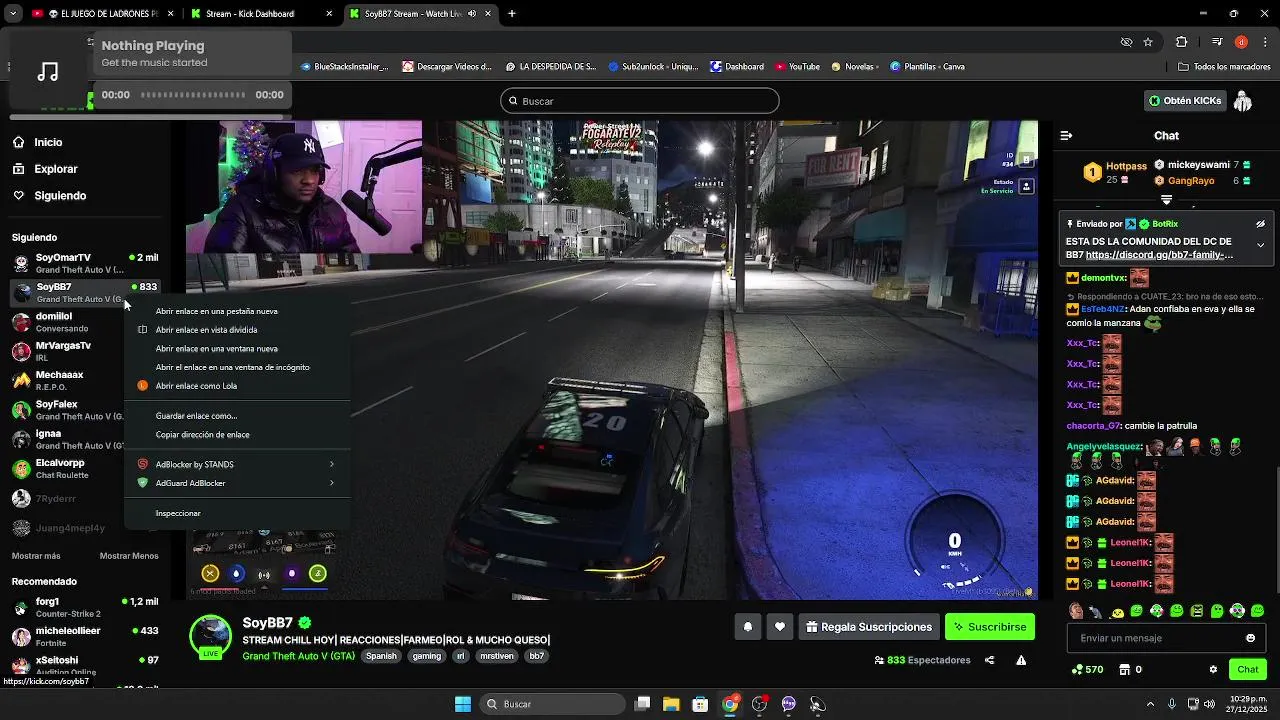The height and width of the screenshot is (720, 1280).
Task: Choose Abrir enlace en una ventana nueva
Action: point(238,349)
